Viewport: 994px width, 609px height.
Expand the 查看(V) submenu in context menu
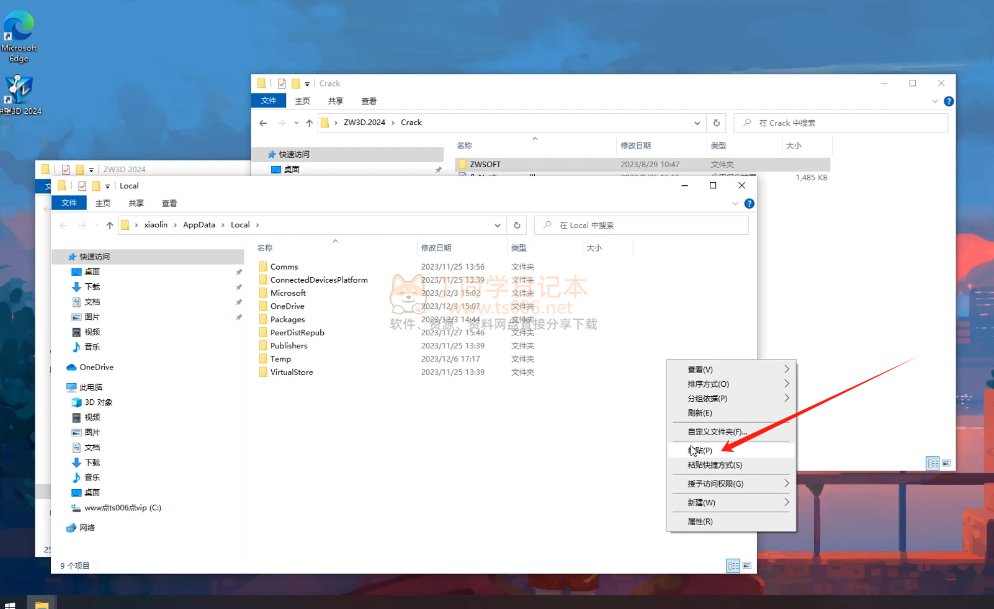730,370
